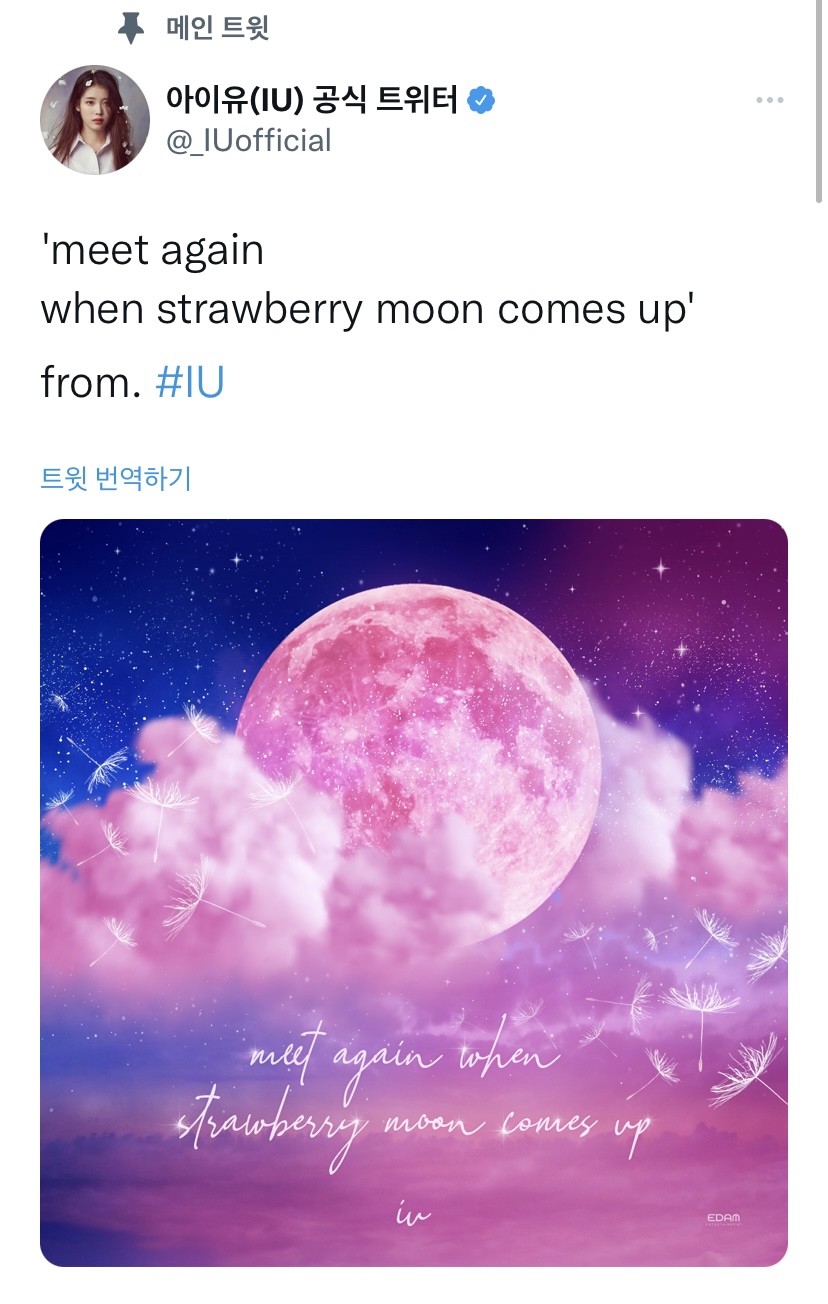
Task: Click the 'when strawberry moon comes up' tweet line
Action: (x=367, y=310)
